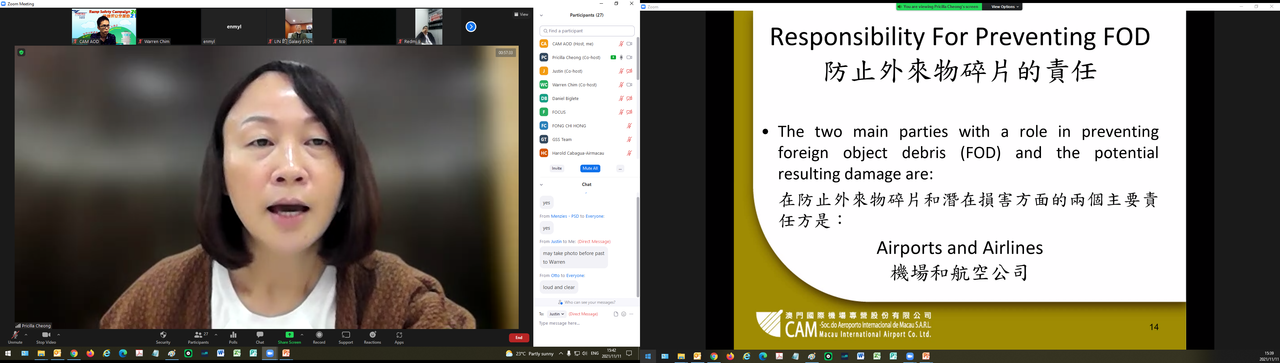Expand audio options arrow beside Unmute
This screenshot has height=363, width=1280.
26,334
